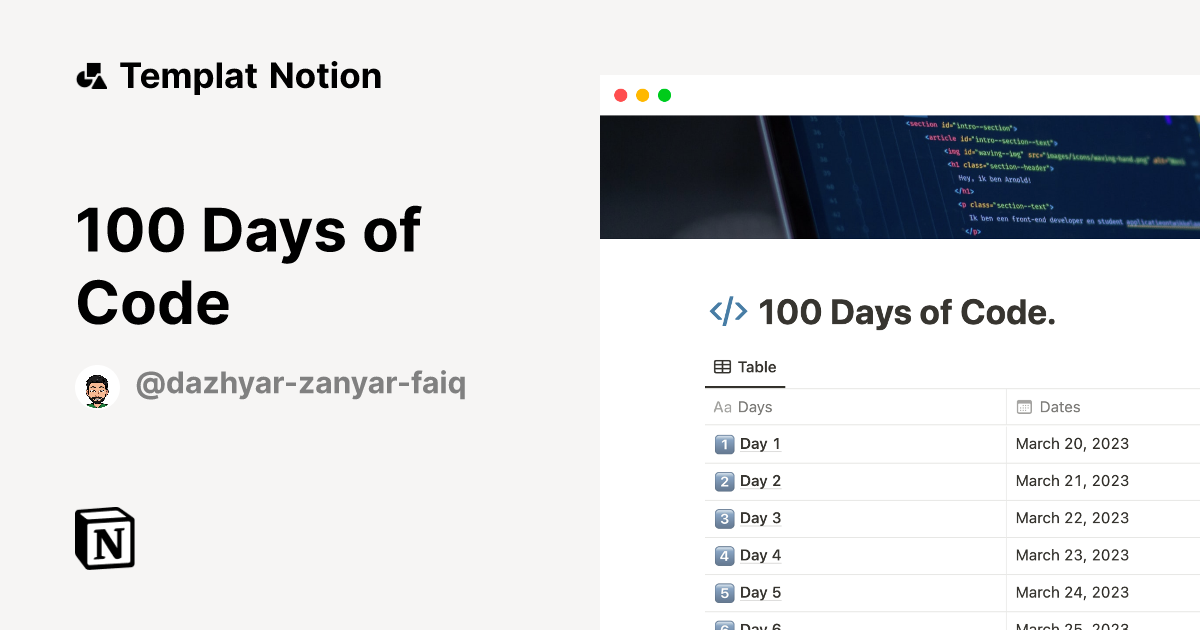Click the code cover image
This screenshot has width=1200, height=630.
tap(900, 177)
